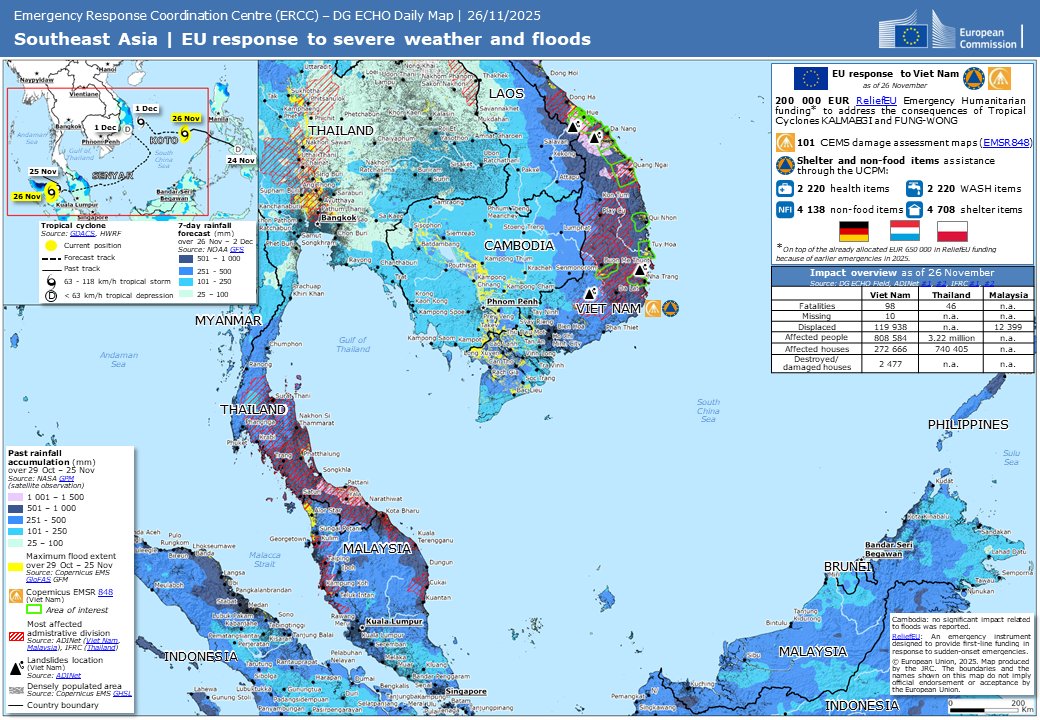Click the Fatalities row label
Screen dimensions: 1040x720
[817, 306]
